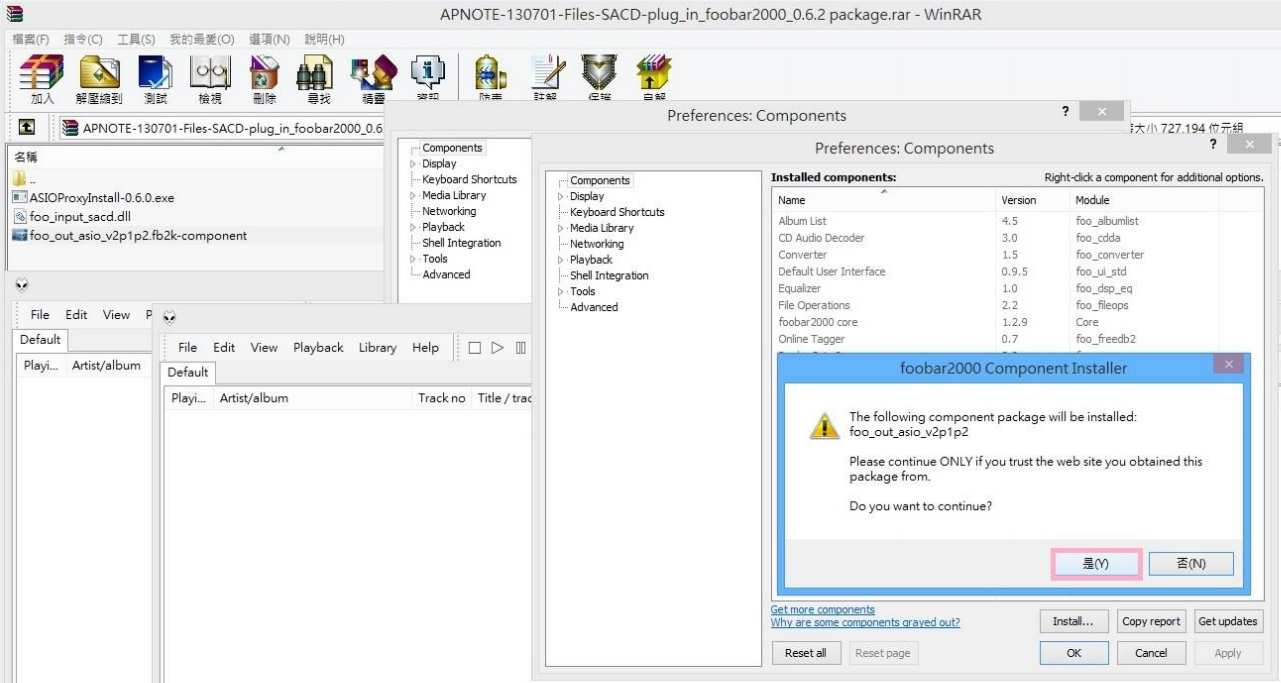Screen dimensions: 1281x683
Task: Open WinRAR 說明(H) menu
Action: tap(324, 39)
